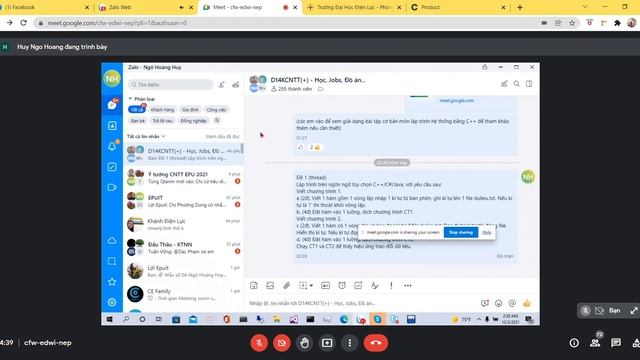Open Zalo messages icon in sidebar
640x360 pixels.
click(x=112, y=105)
